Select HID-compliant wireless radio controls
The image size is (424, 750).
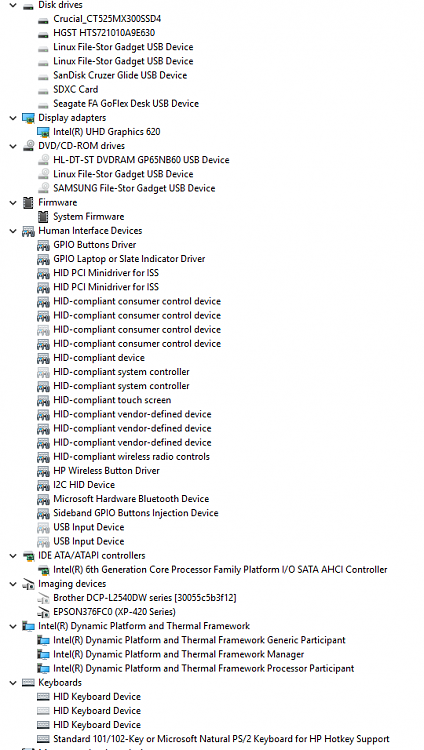tap(131, 457)
